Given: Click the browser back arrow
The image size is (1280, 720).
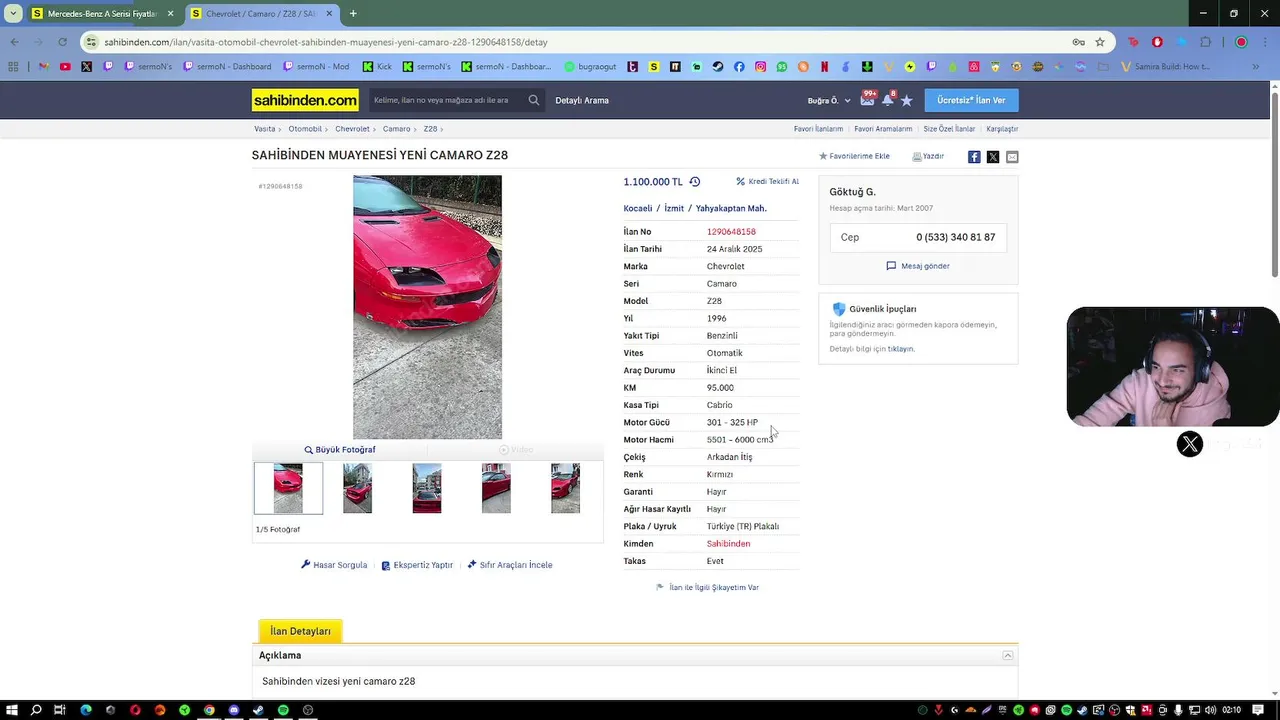Looking at the screenshot, I should (x=14, y=42).
